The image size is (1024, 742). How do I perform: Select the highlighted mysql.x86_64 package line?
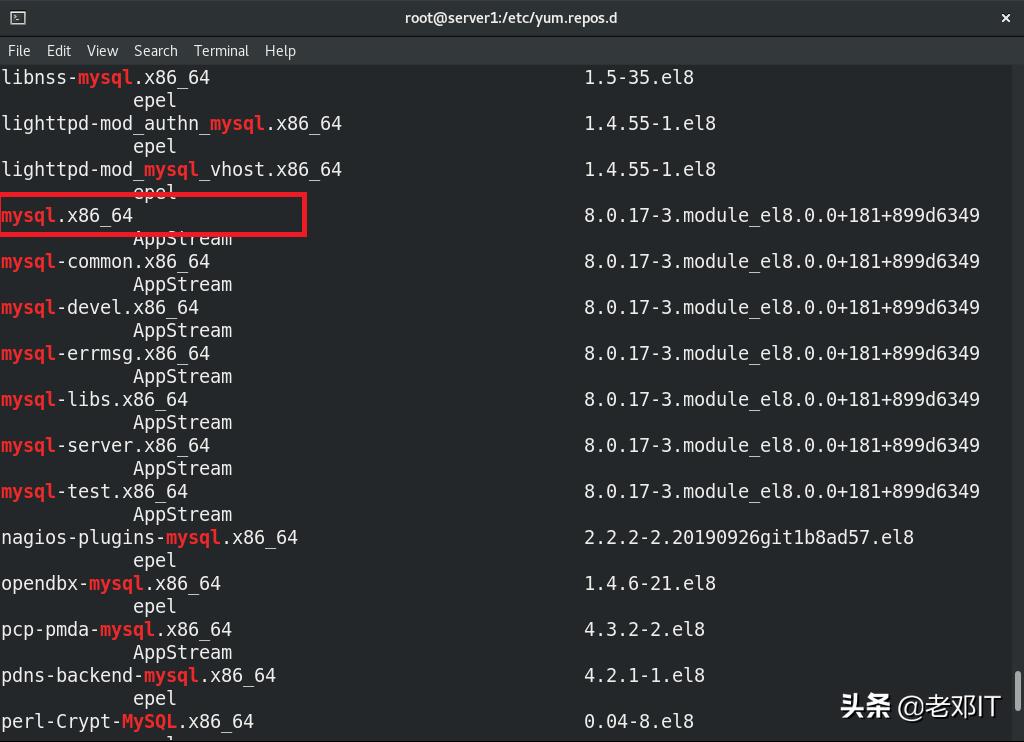coord(67,215)
